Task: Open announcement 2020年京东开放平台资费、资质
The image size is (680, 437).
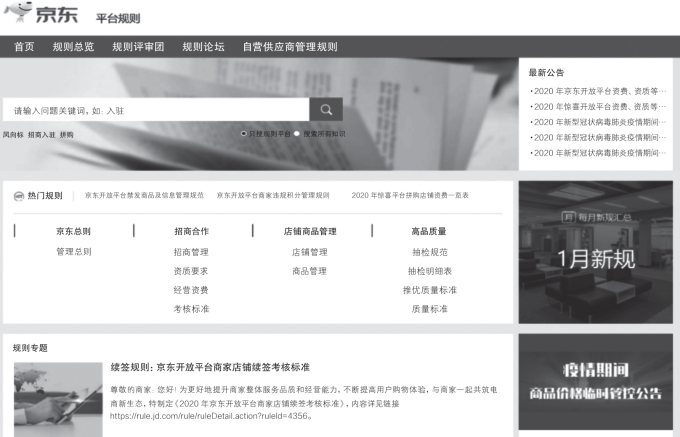Action: click(x=598, y=91)
